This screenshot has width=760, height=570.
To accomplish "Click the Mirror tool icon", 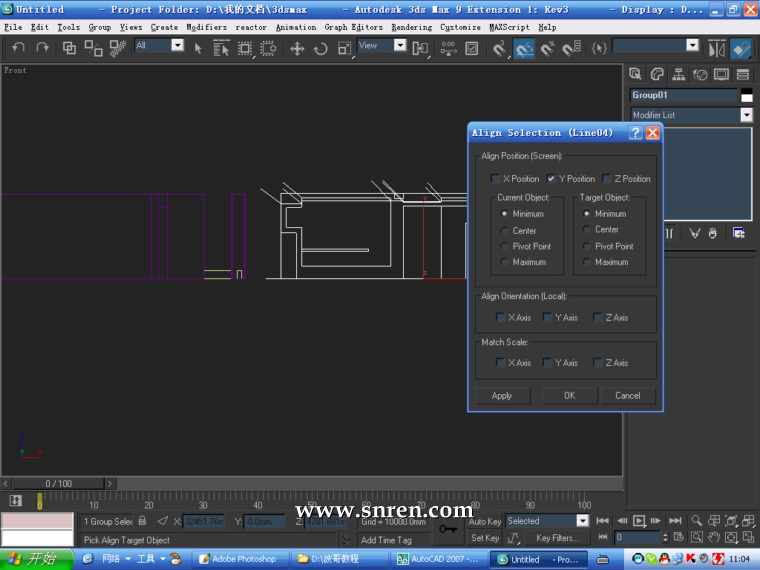I will pyautogui.click(x=717, y=48).
